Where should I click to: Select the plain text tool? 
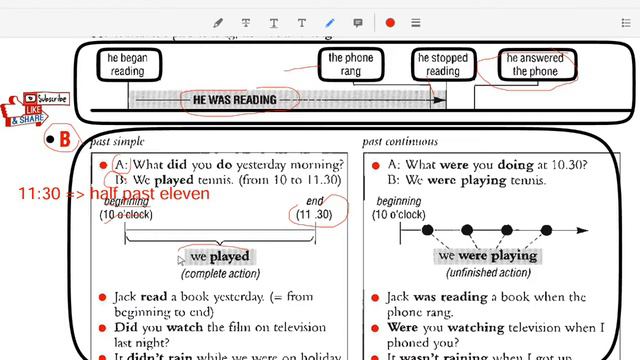tap(302, 23)
